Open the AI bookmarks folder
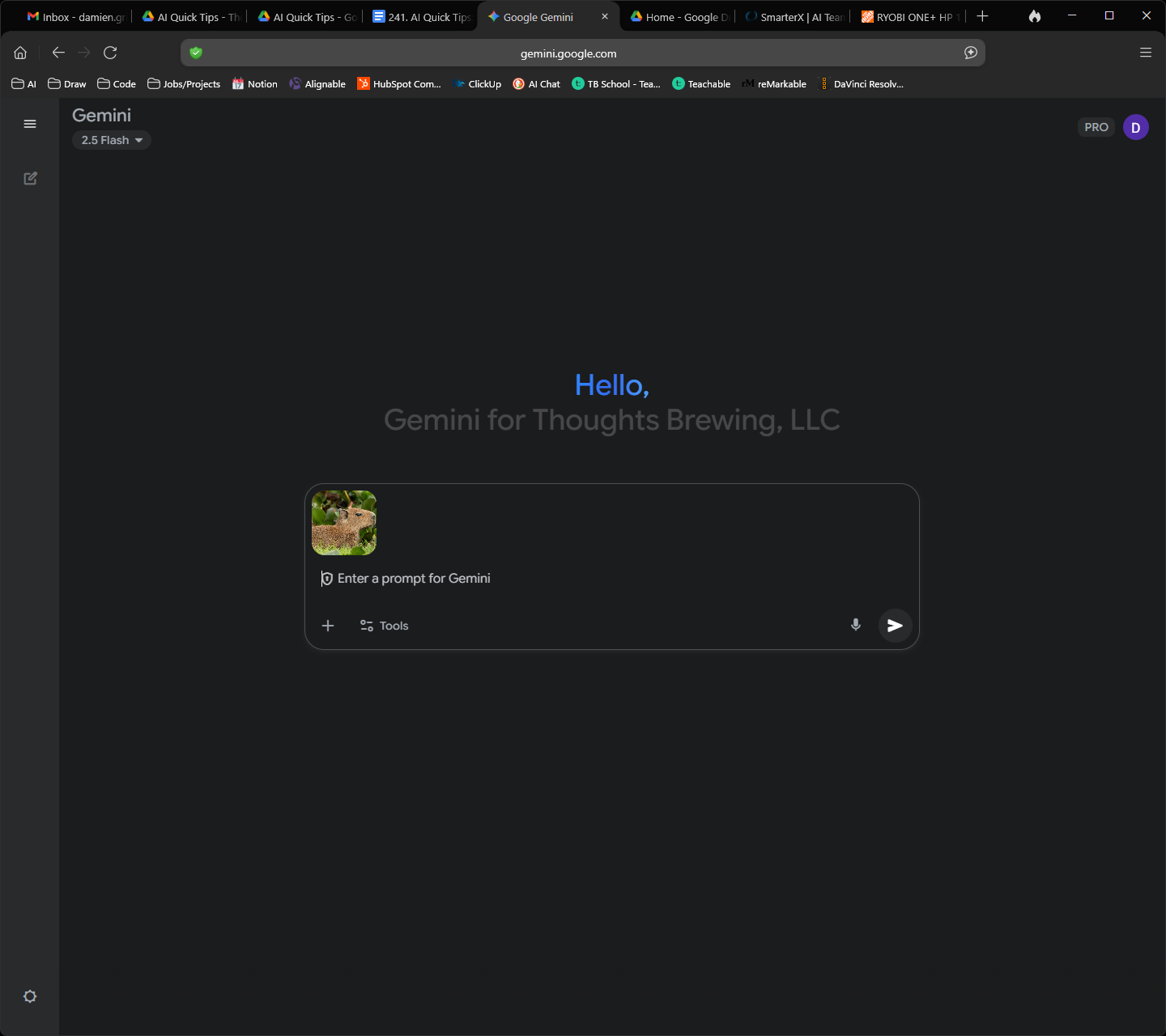Image resolution: width=1166 pixels, height=1036 pixels. tap(23, 83)
